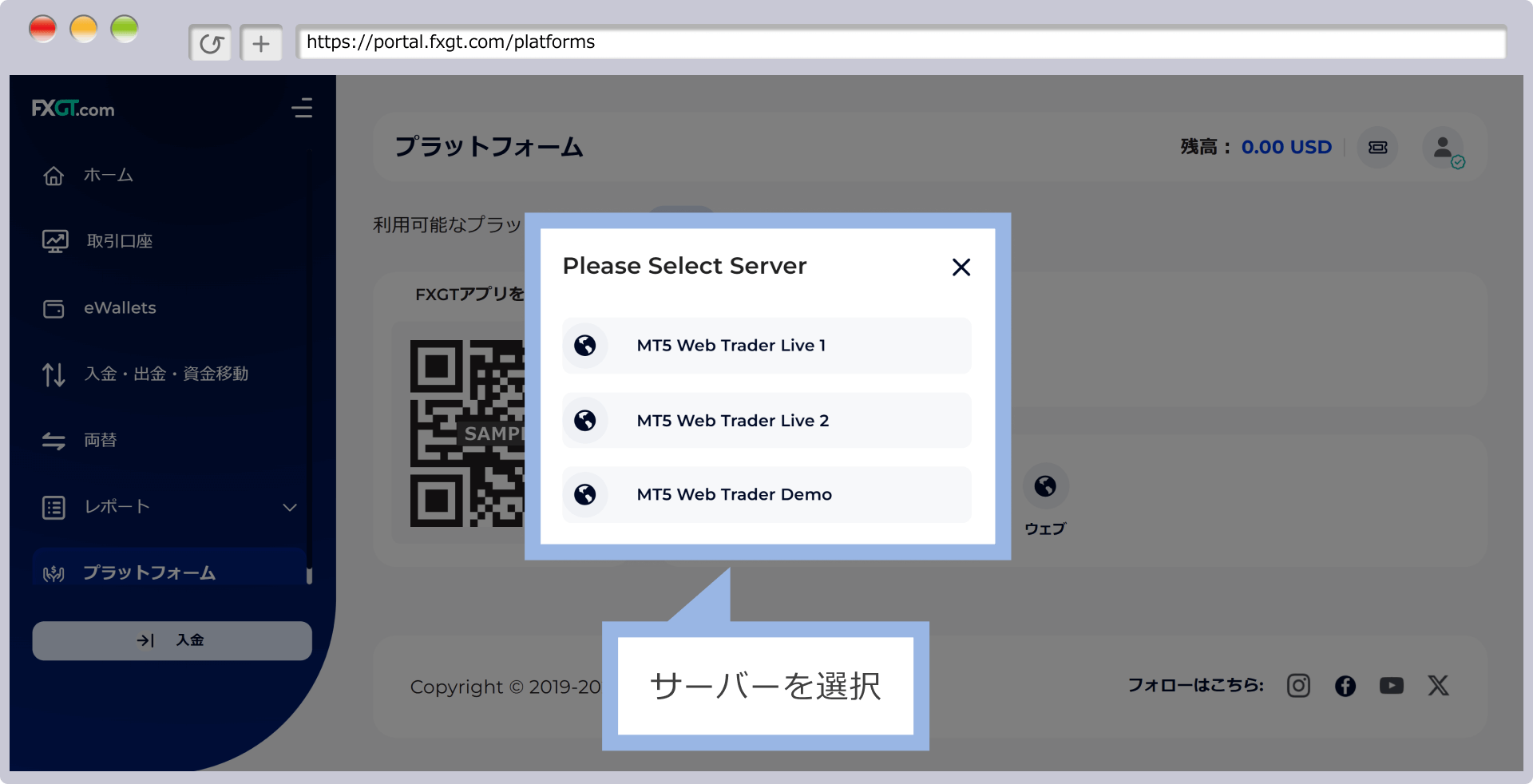Screen dimensions: 1533x784
Task: Click the platform signal icon in sidebar
Action: pyautogui.click(x=53, y=573)
